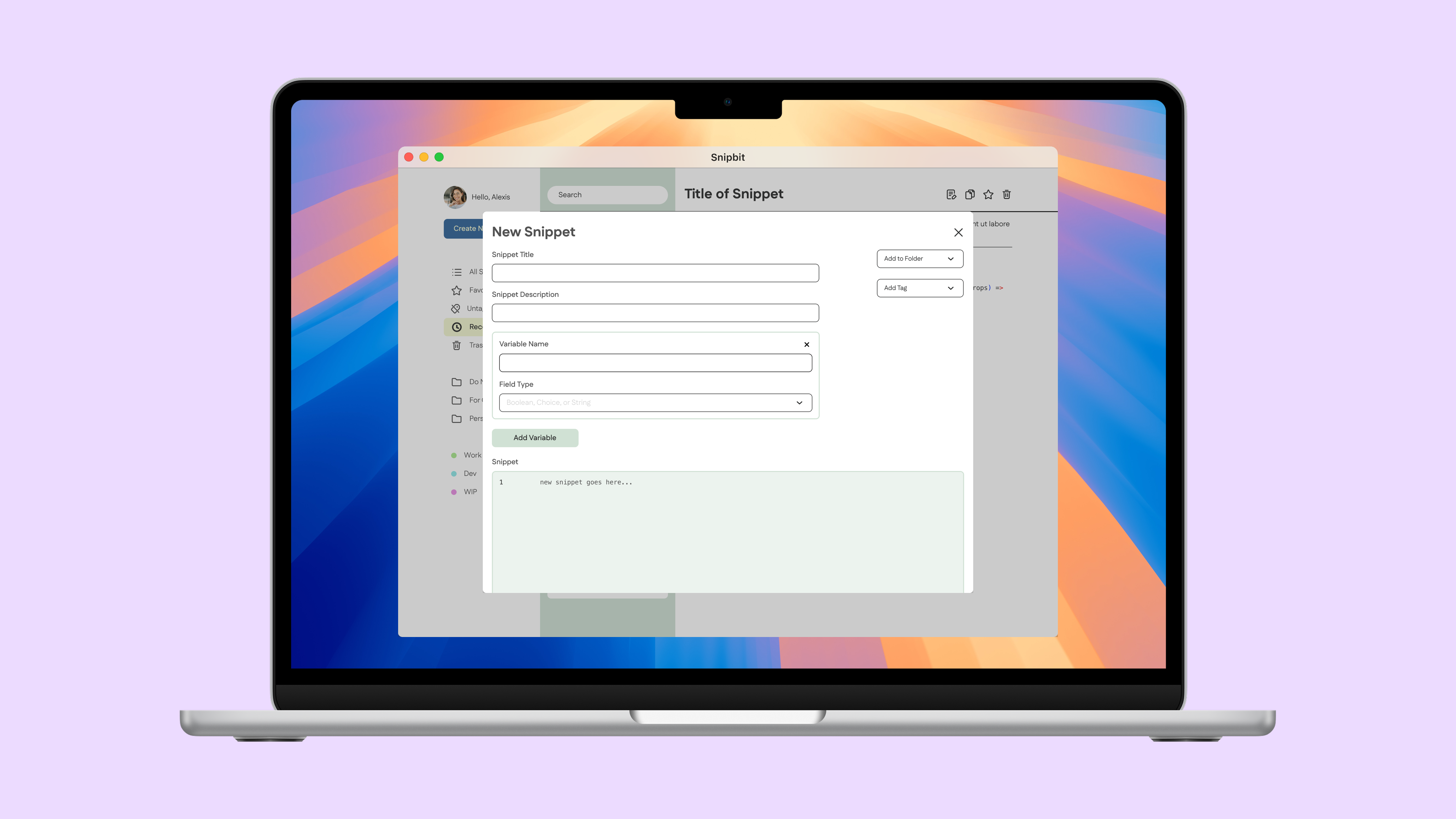Viewport: 1456px width, 819px height.
Task: Select the green Work tag
Action: 467,455
